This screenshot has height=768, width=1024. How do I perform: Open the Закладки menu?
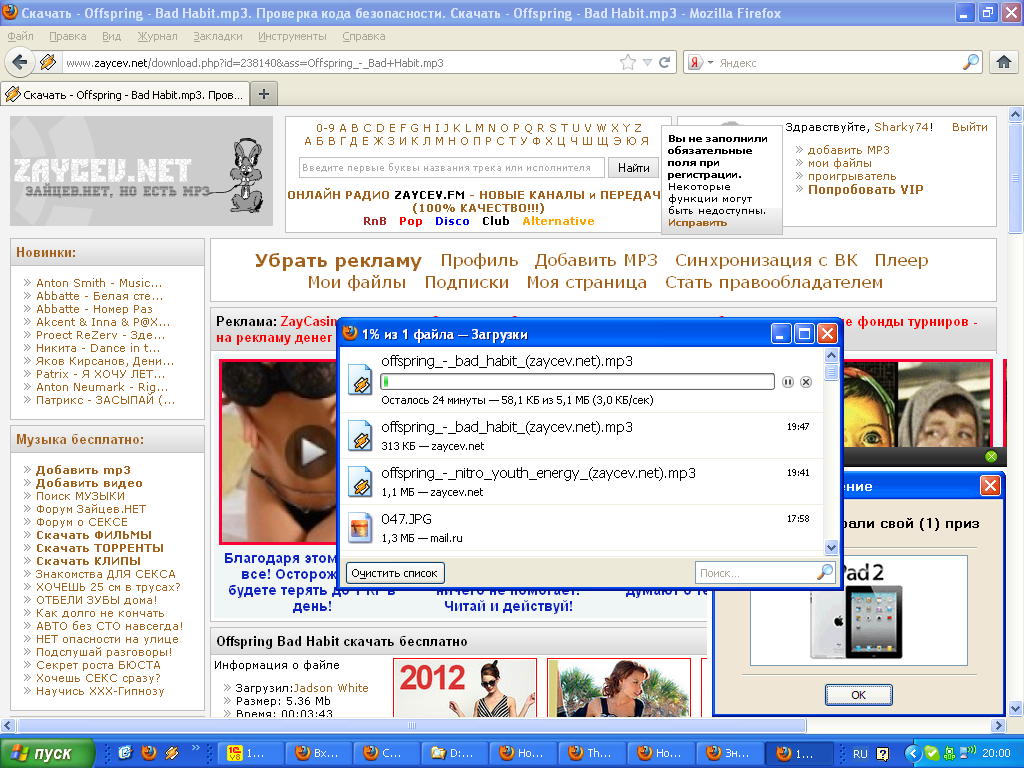217,36
